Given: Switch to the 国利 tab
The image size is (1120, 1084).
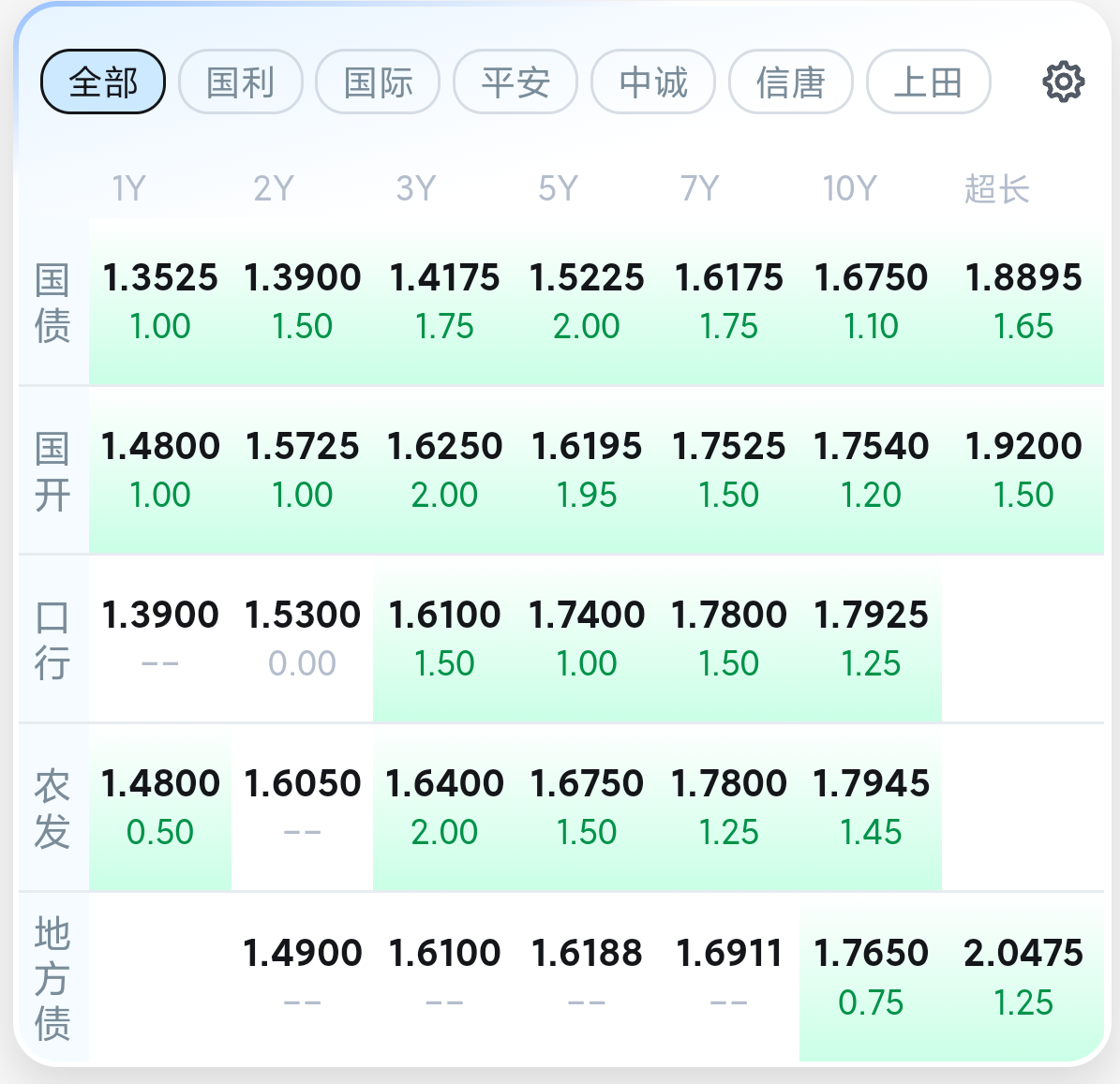Looking at the screenshot, I should pyautogui.click(x=241, y=82).
